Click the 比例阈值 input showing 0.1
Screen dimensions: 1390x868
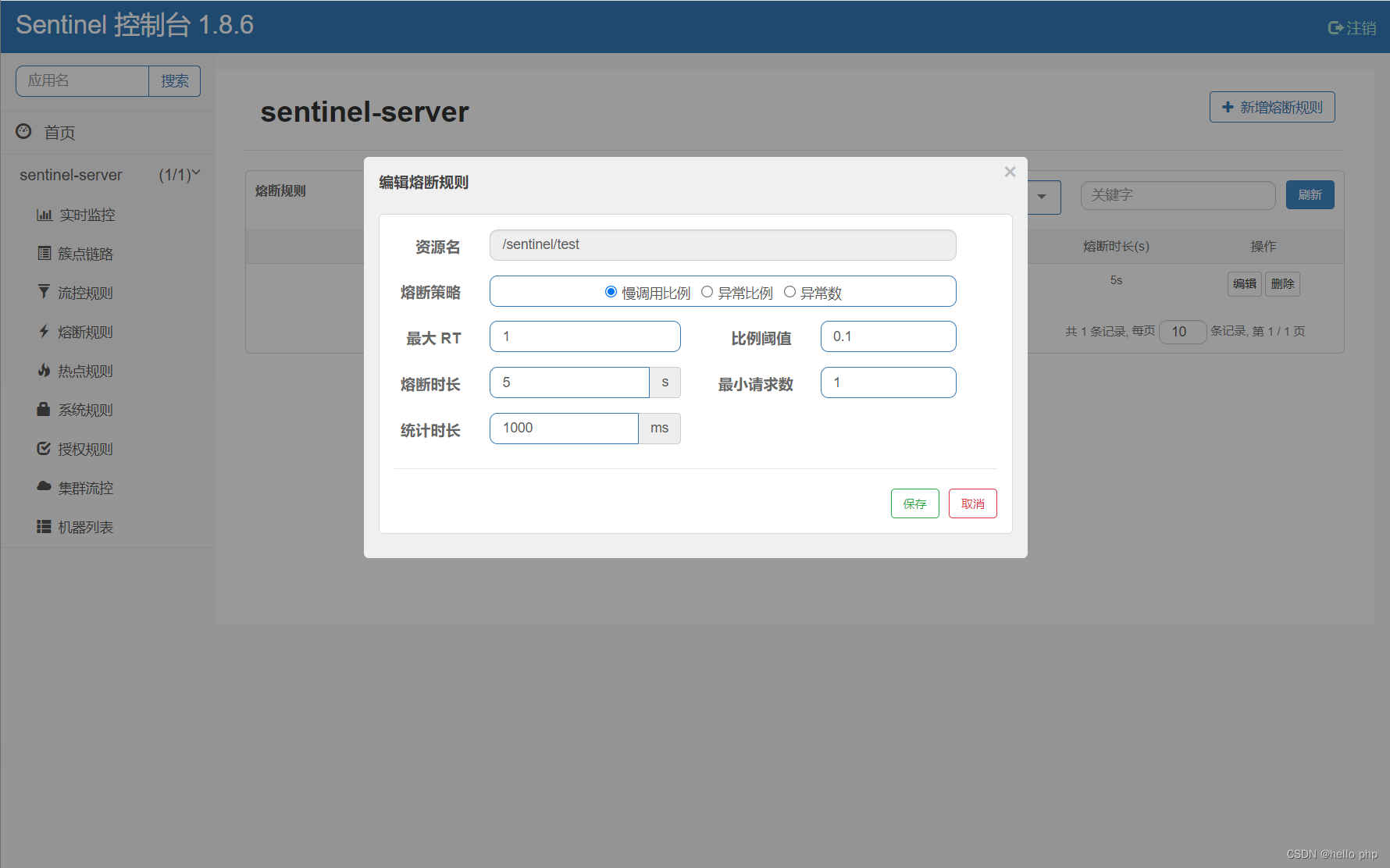click(888, 336)
